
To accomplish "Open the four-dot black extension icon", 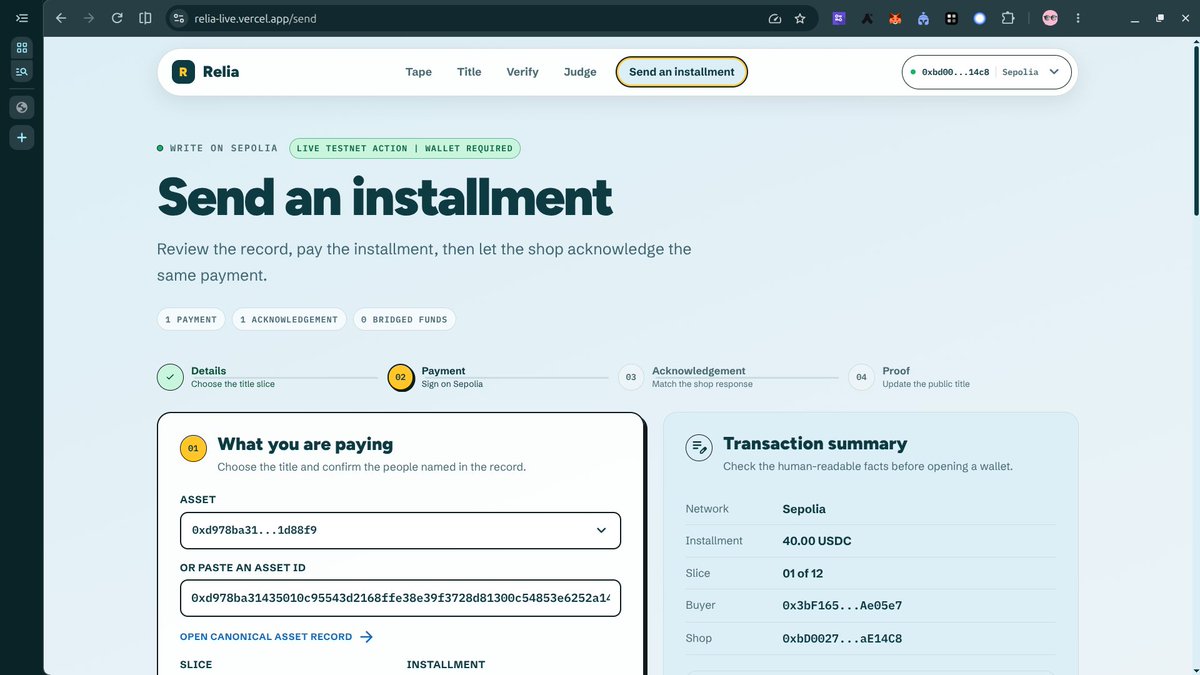I will pyautogui.click(x=952, y=18).
